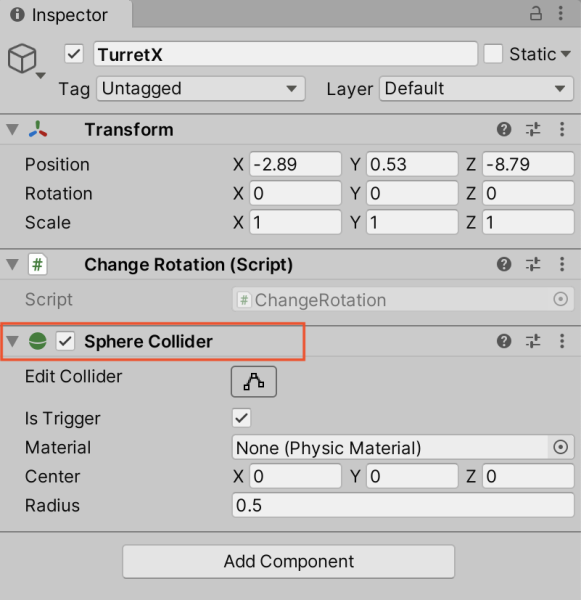Click the Radius input field
The height and width of the screenshot is (600, 581).
point(403,505)
